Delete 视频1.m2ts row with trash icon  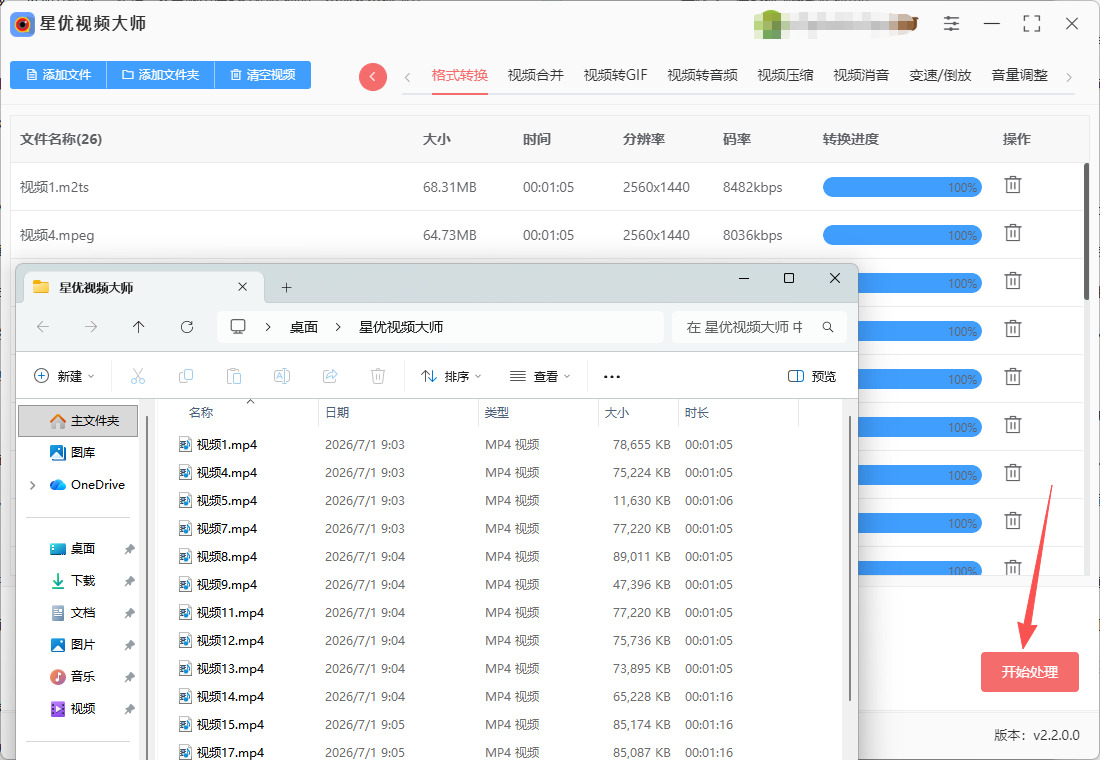[x=1012, y=185]
